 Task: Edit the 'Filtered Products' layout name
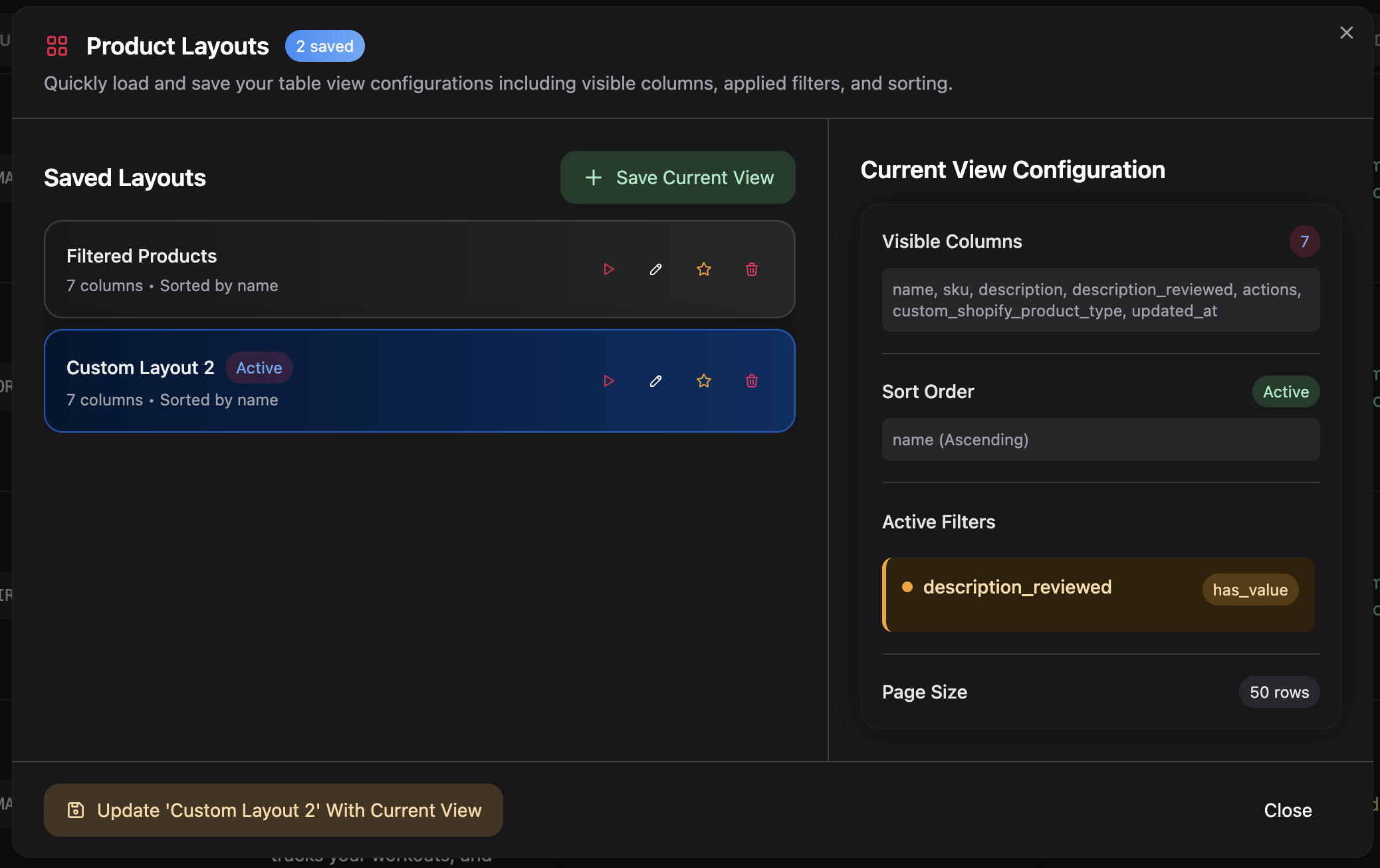[655, 270]
